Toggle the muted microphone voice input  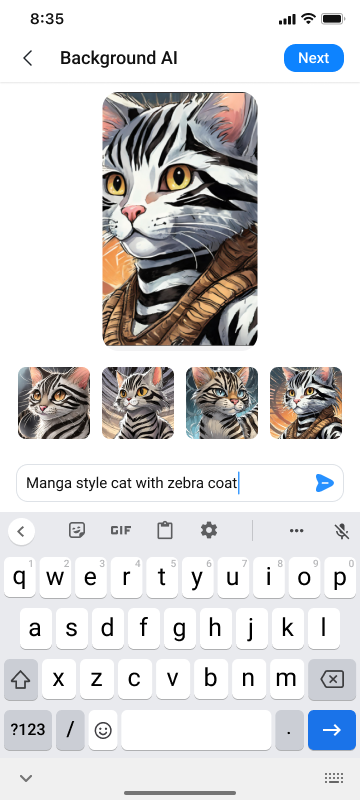coord(342,531)
